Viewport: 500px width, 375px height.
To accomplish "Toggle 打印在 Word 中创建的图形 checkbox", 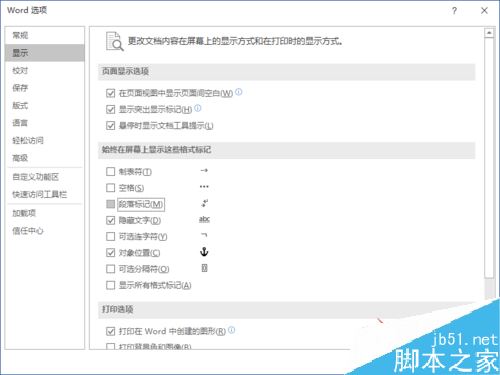I will tap(110, 331).
